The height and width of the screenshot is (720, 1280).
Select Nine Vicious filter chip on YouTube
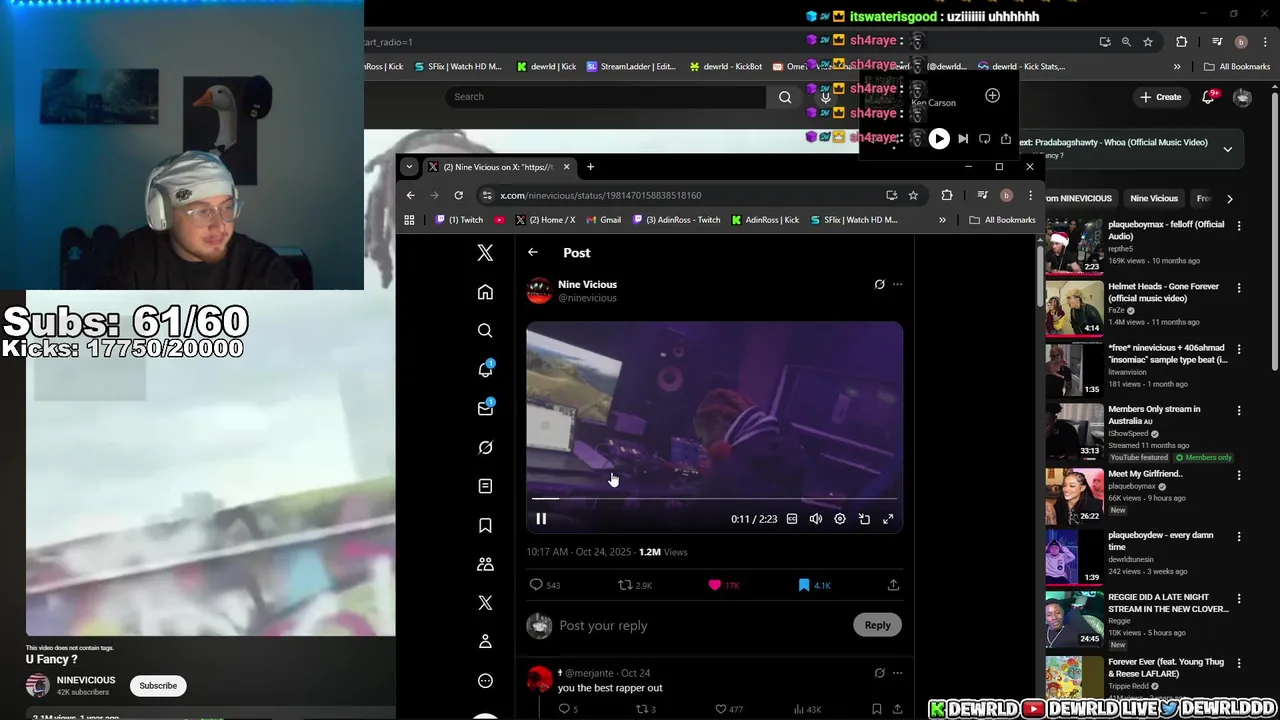tap(1153, 198)
